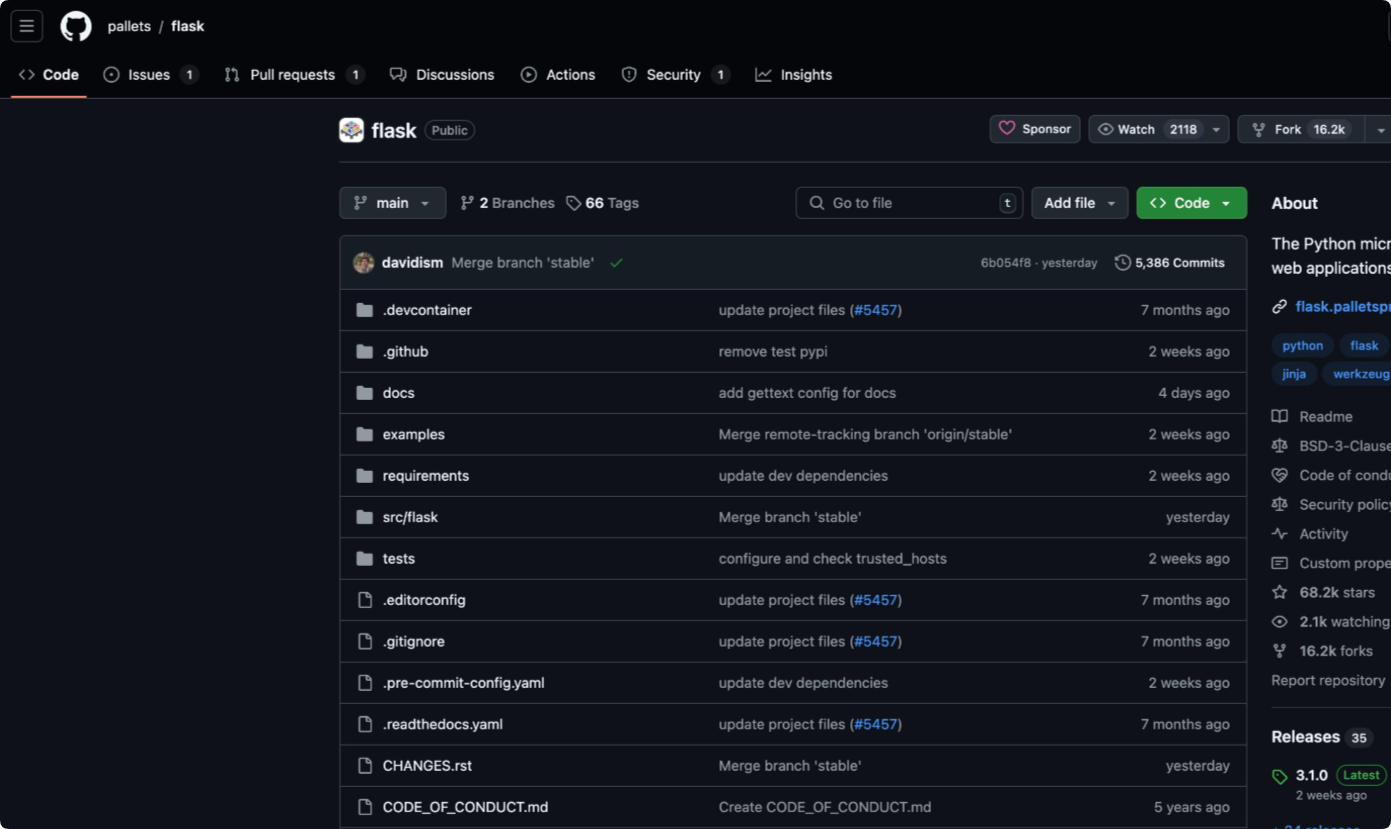Click the link icon beside the website URL

click(x=1280, y=307)
